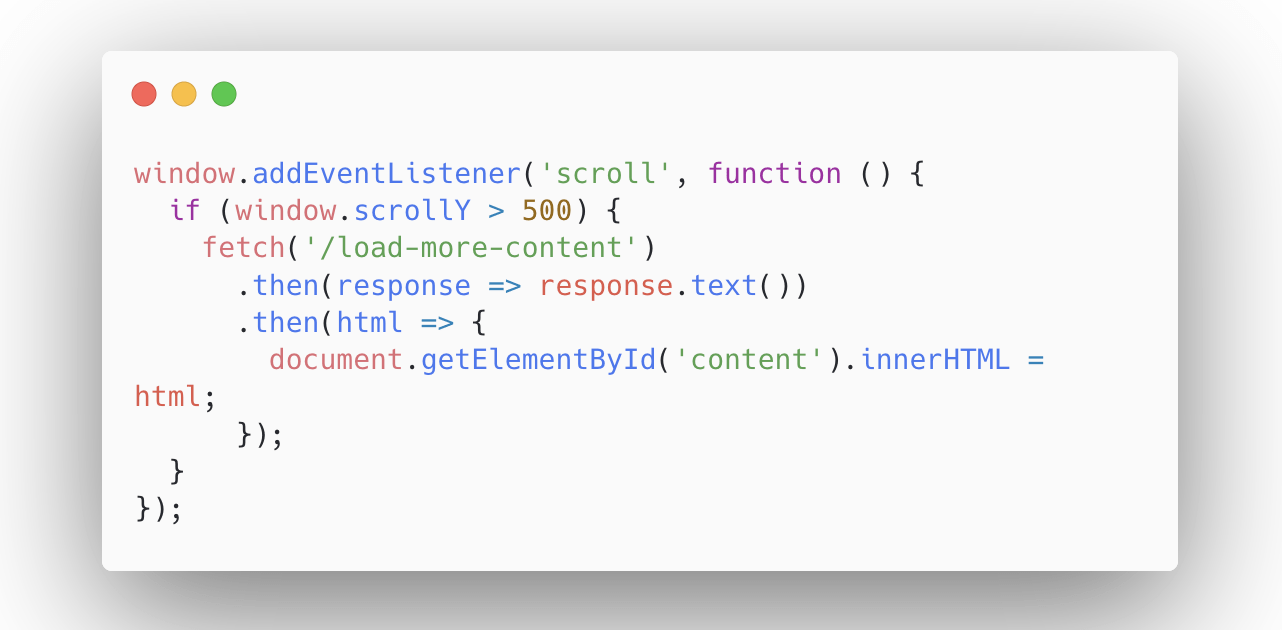This screenshot has height=630, width=1282.
Task: Click the 'getElementById' method name
Action: coord(539,360)
